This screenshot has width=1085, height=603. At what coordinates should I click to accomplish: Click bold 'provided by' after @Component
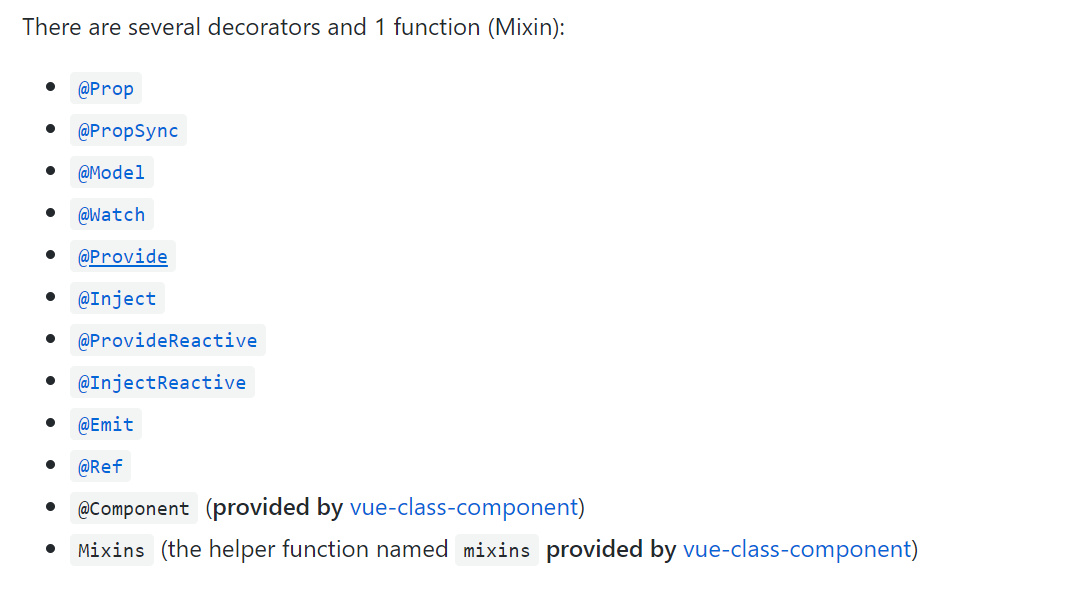point(278,508)
